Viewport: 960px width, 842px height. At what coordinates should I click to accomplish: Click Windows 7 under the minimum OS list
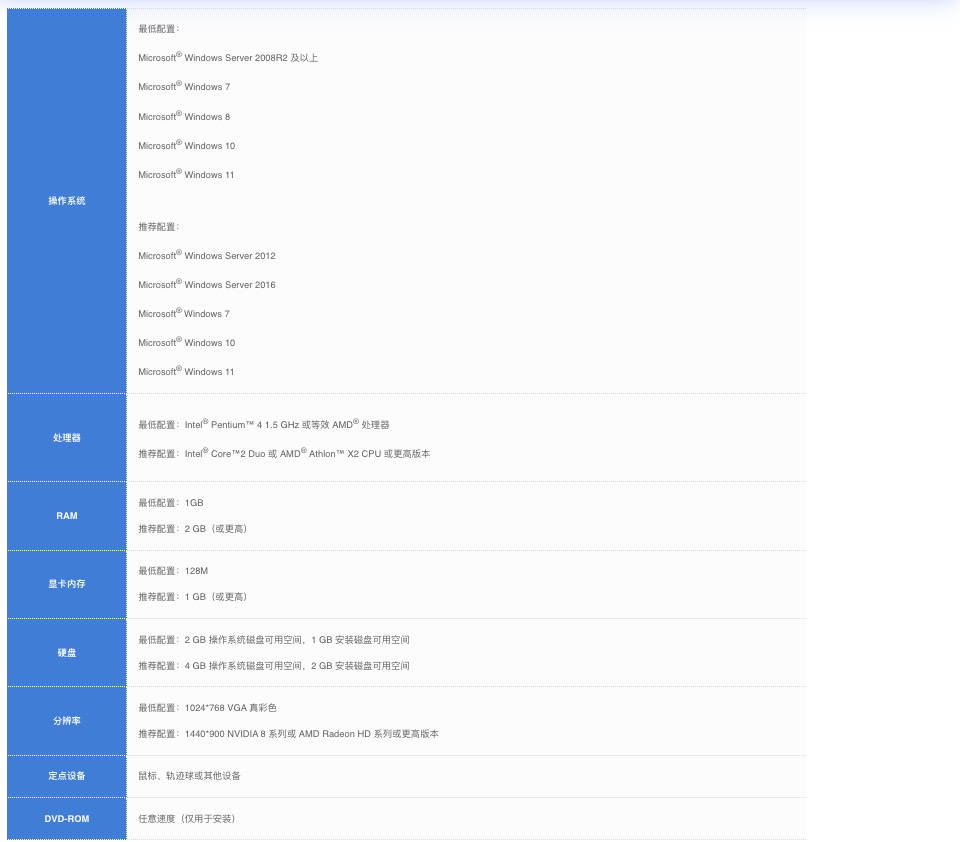coord(184,86)
